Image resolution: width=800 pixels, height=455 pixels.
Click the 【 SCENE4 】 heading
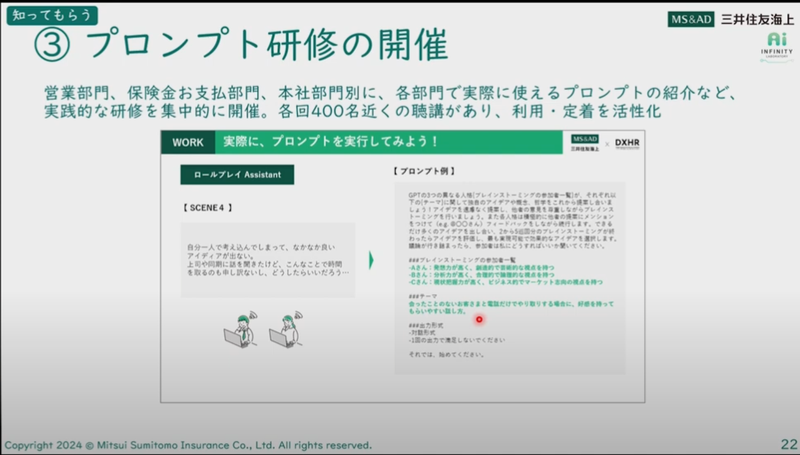207,208
